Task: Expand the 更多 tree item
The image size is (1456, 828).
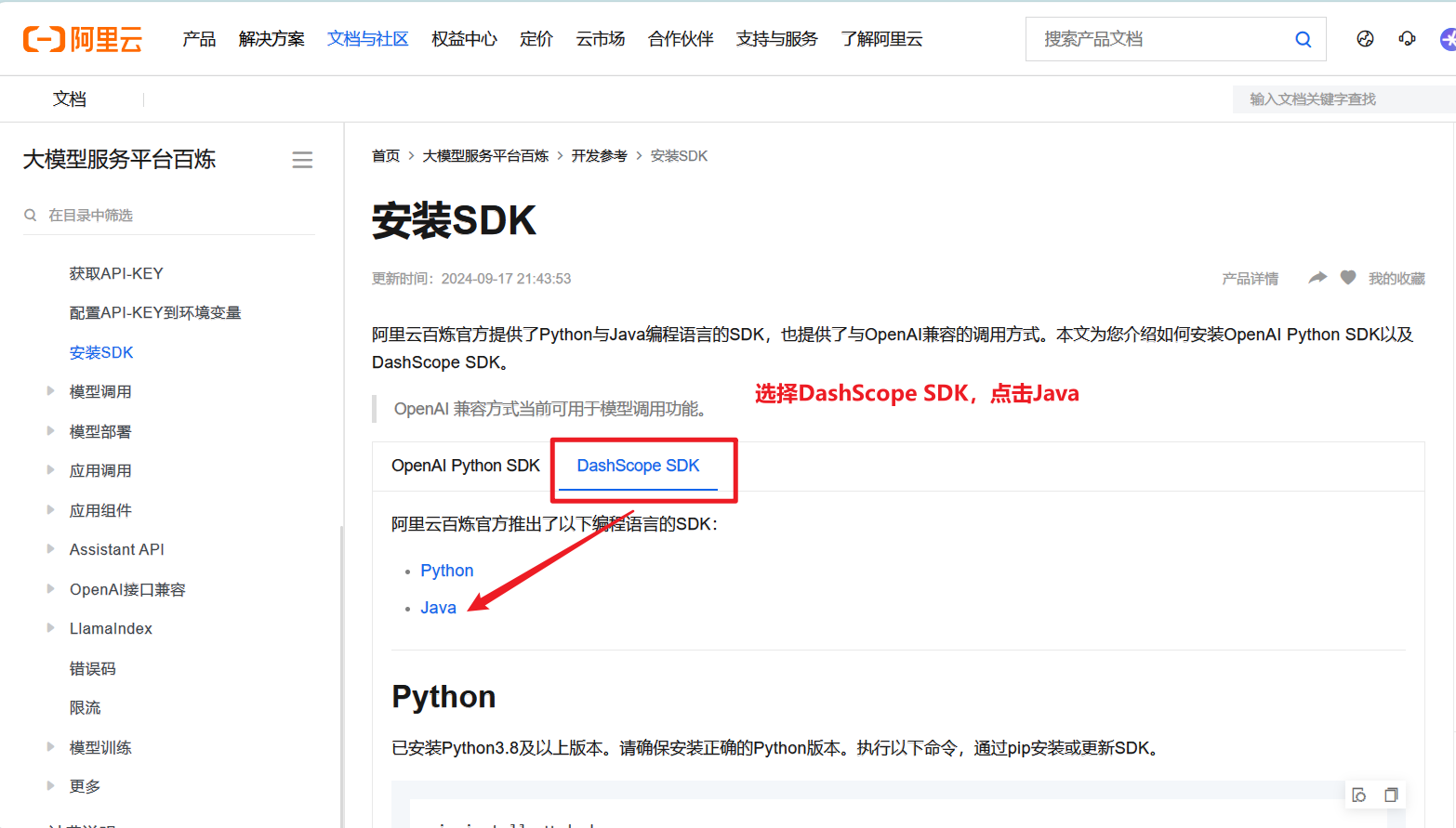Action: (x=50, y=786)
